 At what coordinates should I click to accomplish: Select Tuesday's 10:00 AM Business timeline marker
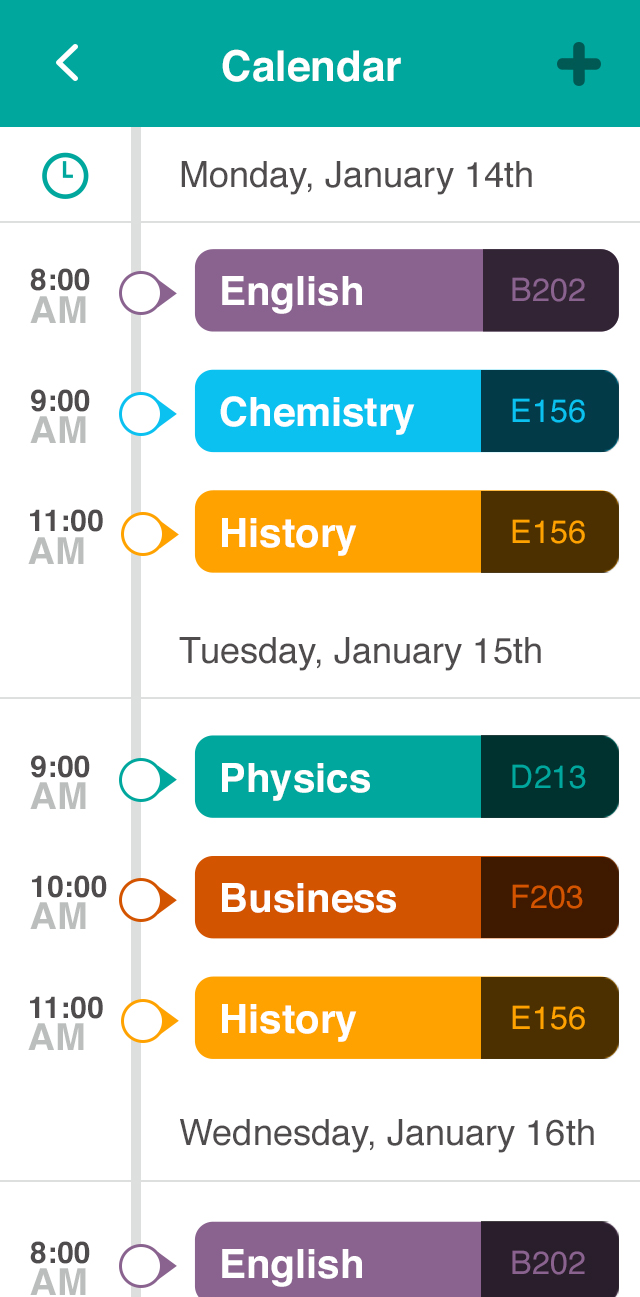[143, 900]
